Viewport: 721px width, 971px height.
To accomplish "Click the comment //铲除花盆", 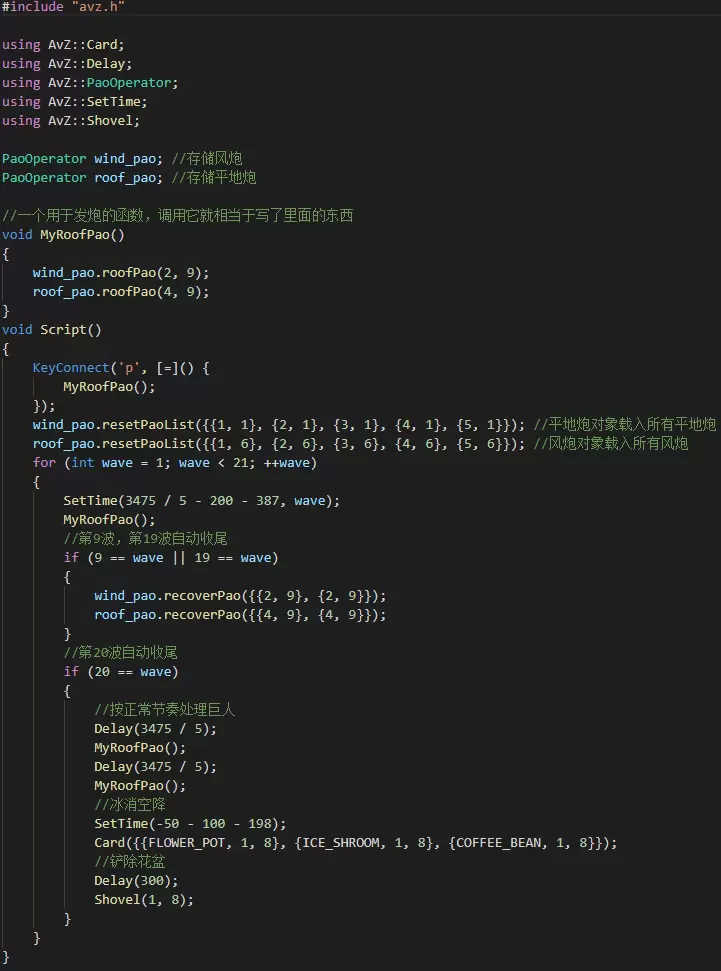I will tap(129, 861).
